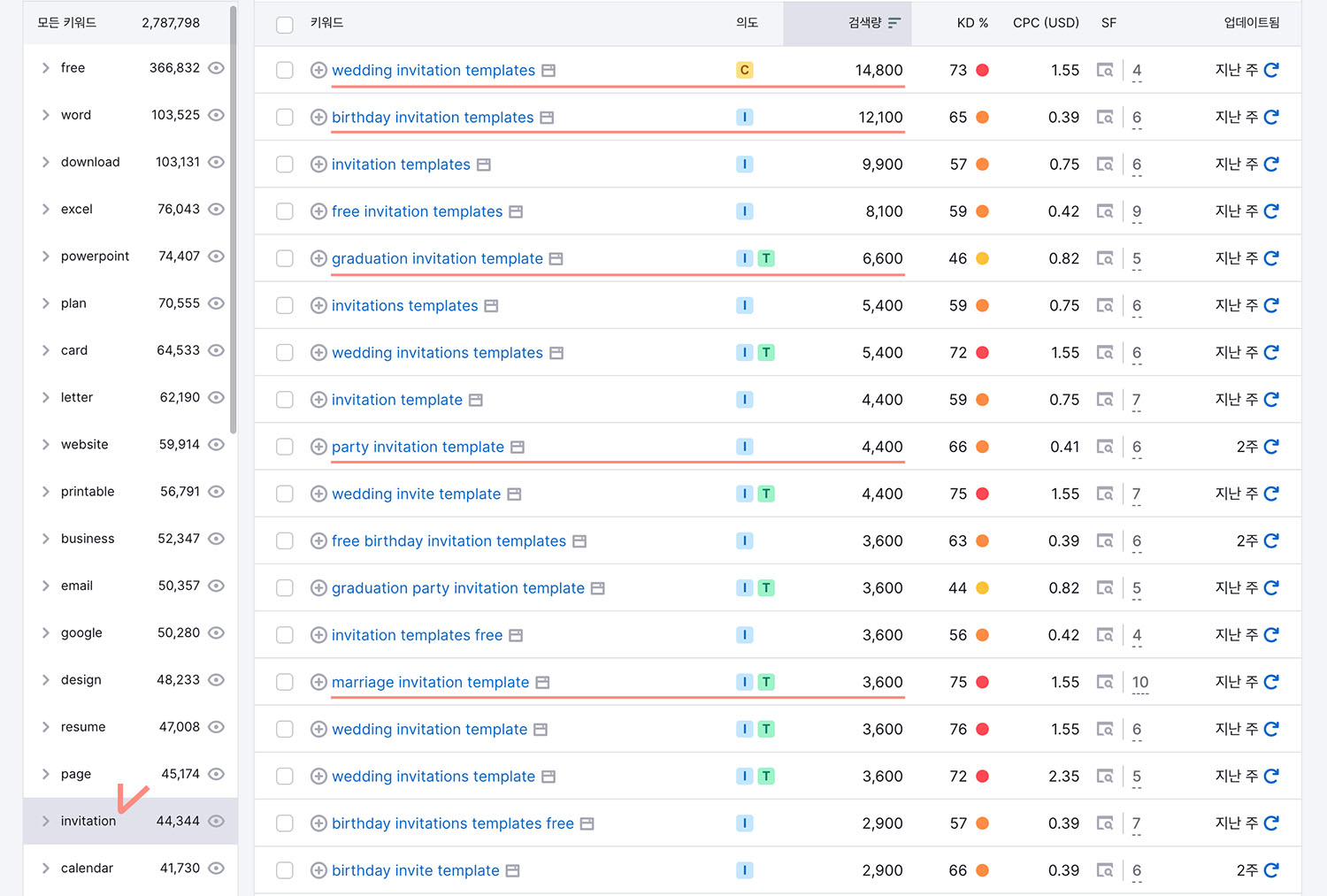Toggle eye icon for 'invitation' keyword group
The image size is (1327, 896).
click(216, 821)
